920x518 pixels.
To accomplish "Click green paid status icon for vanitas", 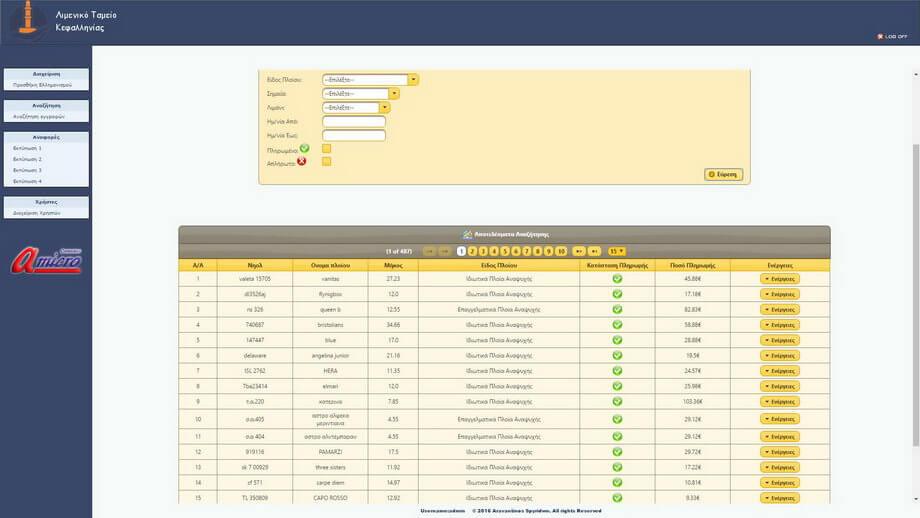I will tap(617, 279).
